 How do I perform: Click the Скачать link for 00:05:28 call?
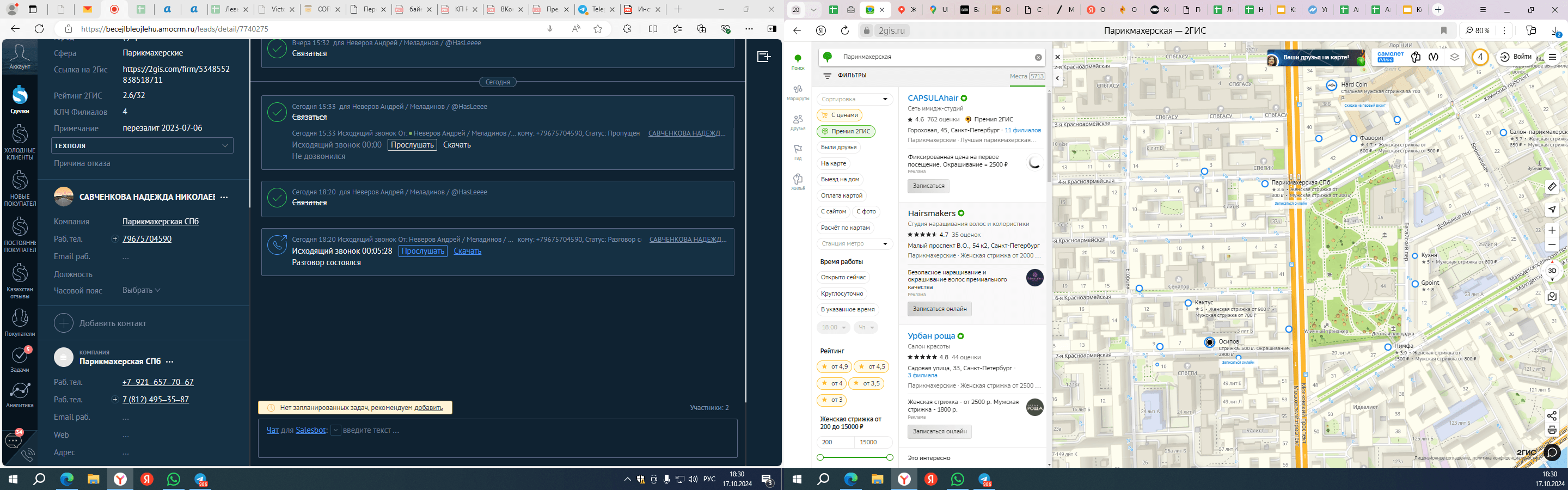(467, 252)
